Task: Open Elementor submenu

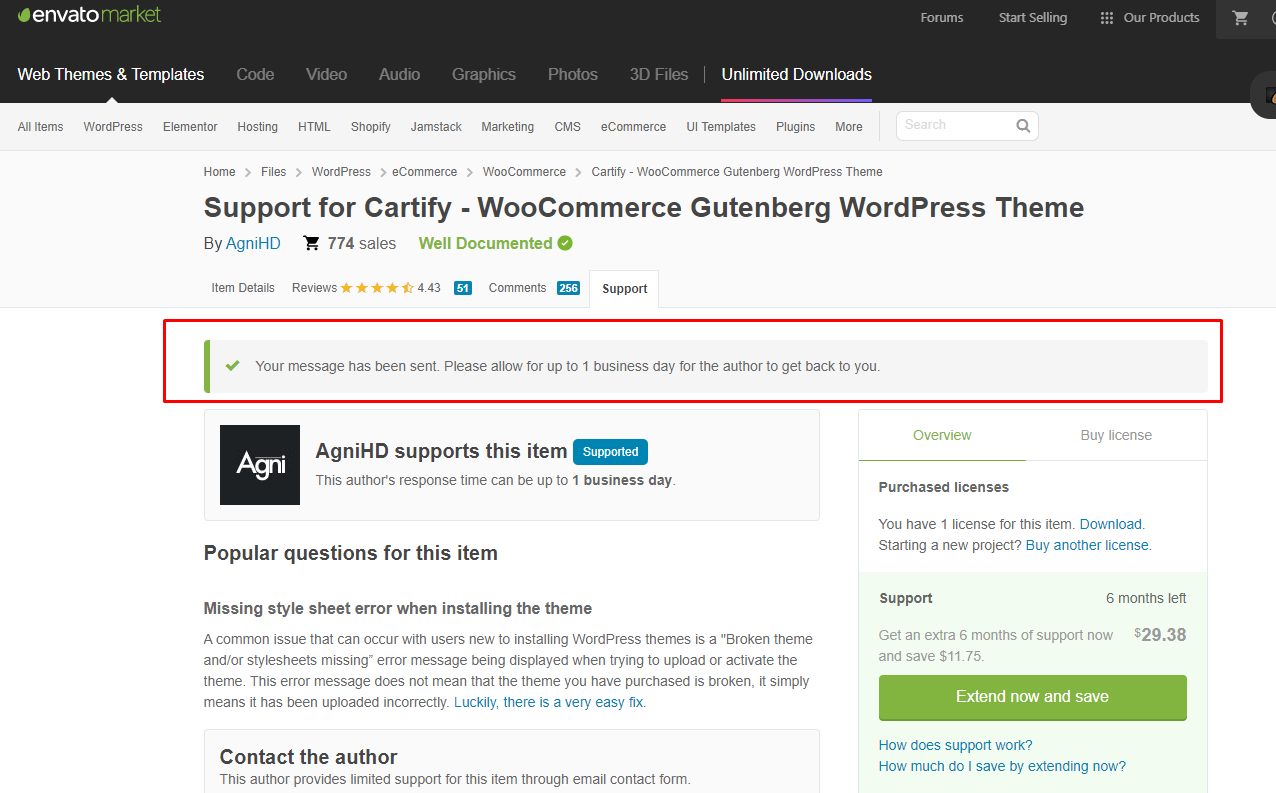Action: tap(190, 127)
